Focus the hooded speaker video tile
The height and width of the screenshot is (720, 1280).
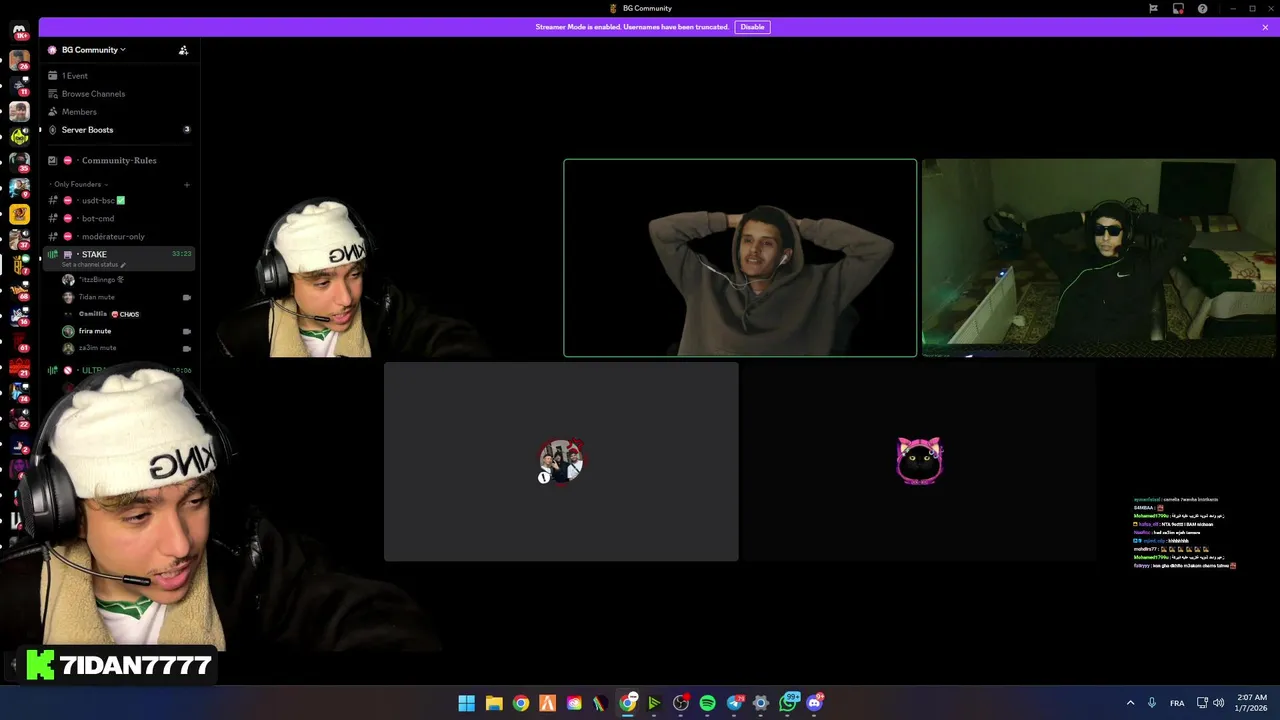(740, 258)
